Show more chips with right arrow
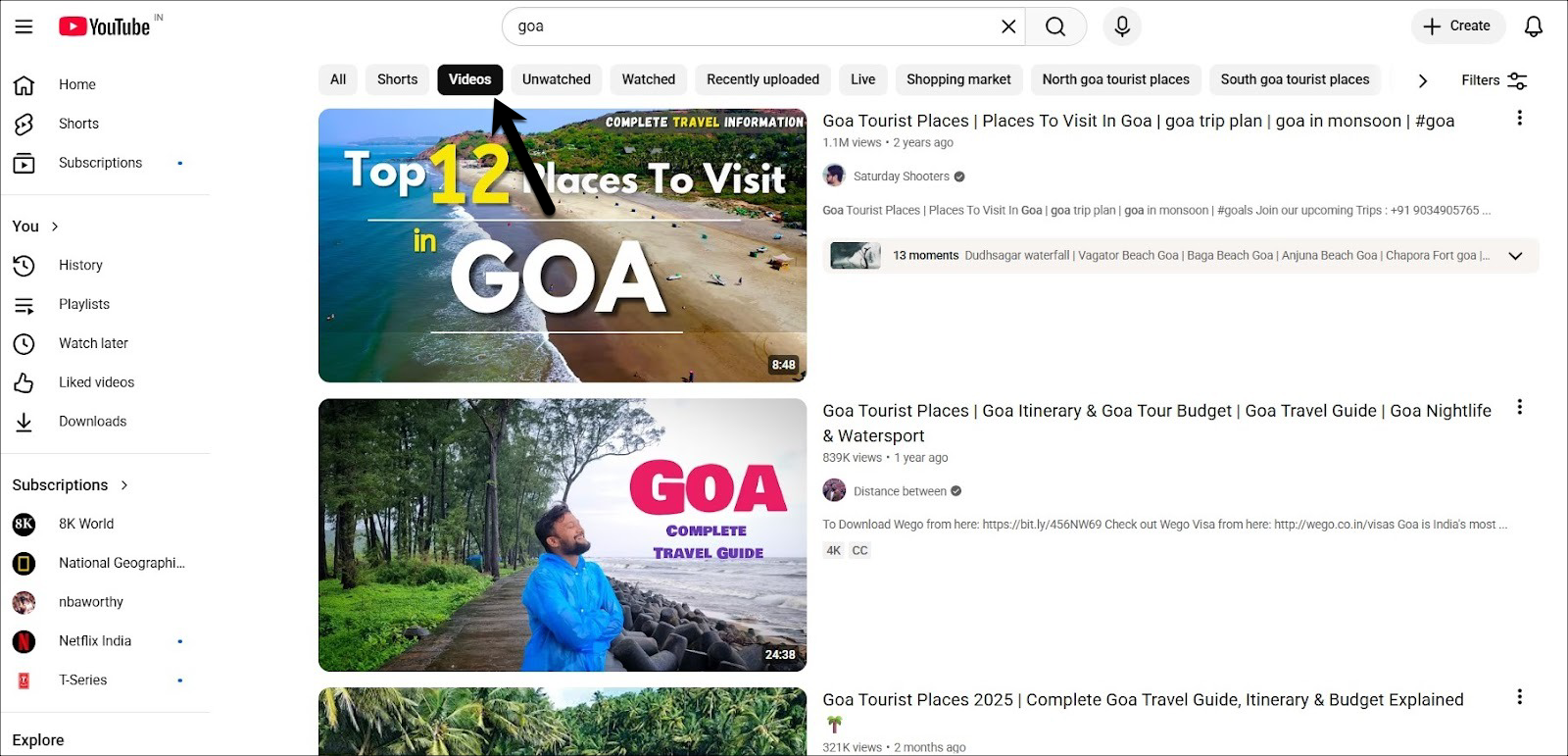Viewport: 1568px width, 756px height. pos(1423,80)
